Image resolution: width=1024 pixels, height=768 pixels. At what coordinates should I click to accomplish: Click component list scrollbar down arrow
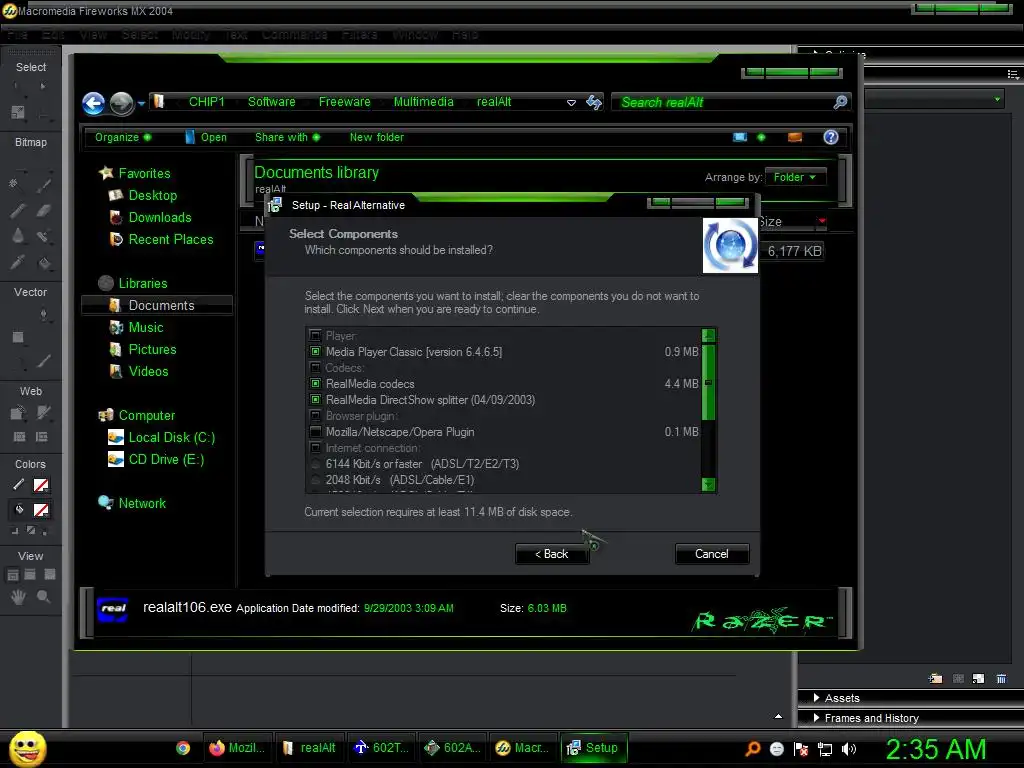tap(708, 485)
